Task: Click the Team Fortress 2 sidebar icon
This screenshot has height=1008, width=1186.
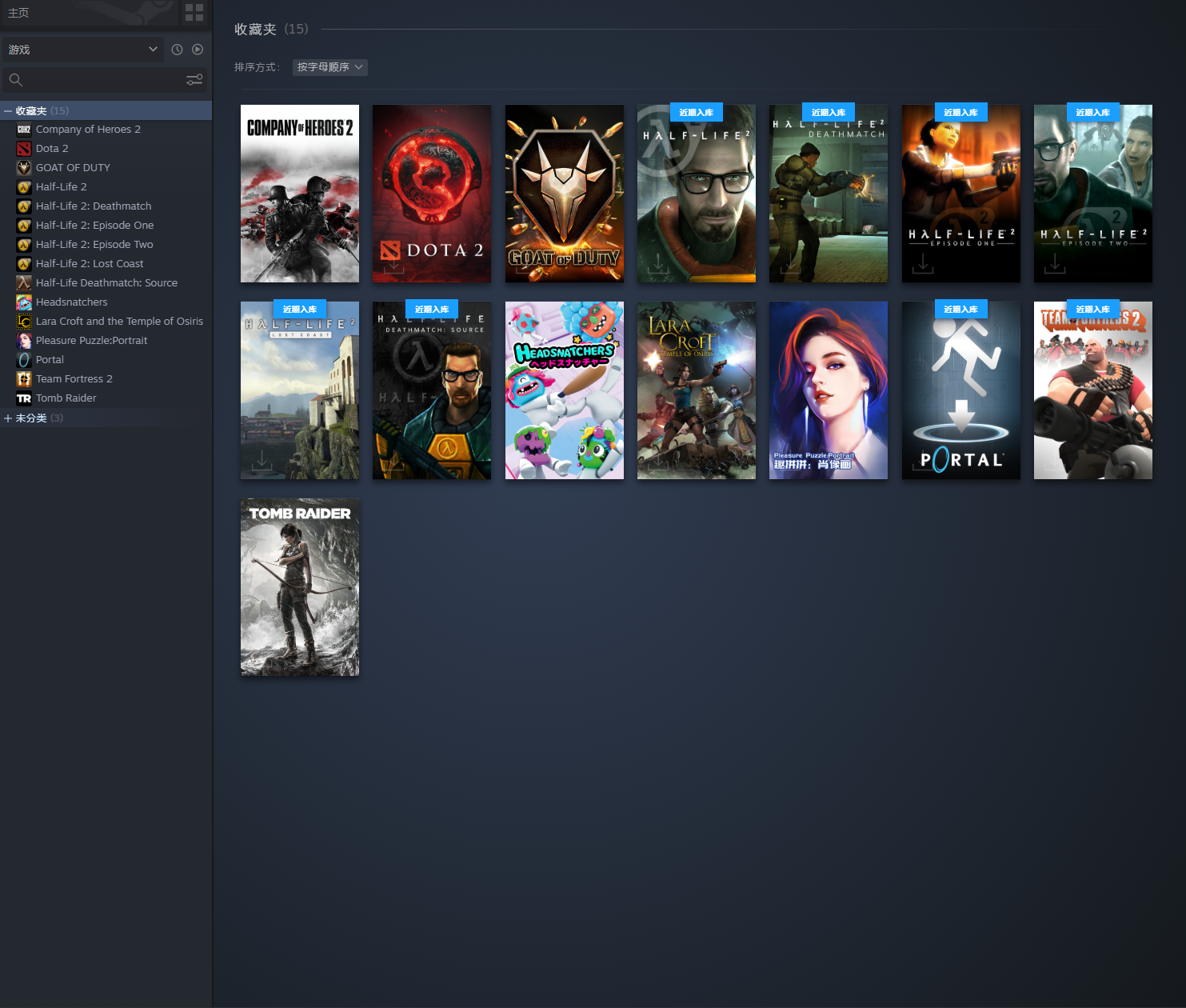Action: [x=24, y=378]
